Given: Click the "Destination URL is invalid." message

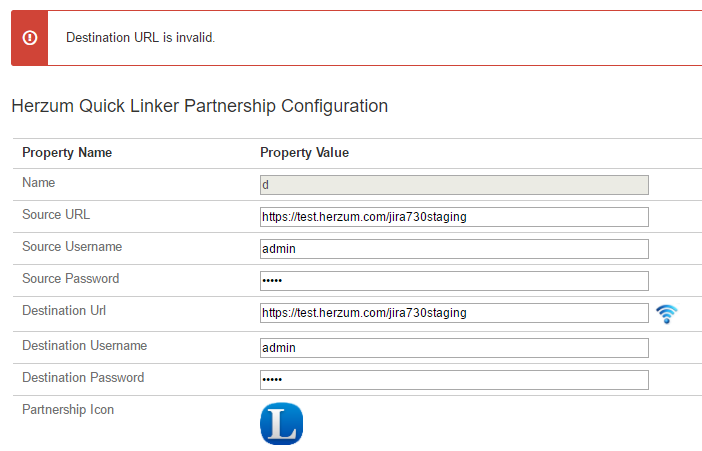Looking at the screenshot, I should tap(140, 38).
